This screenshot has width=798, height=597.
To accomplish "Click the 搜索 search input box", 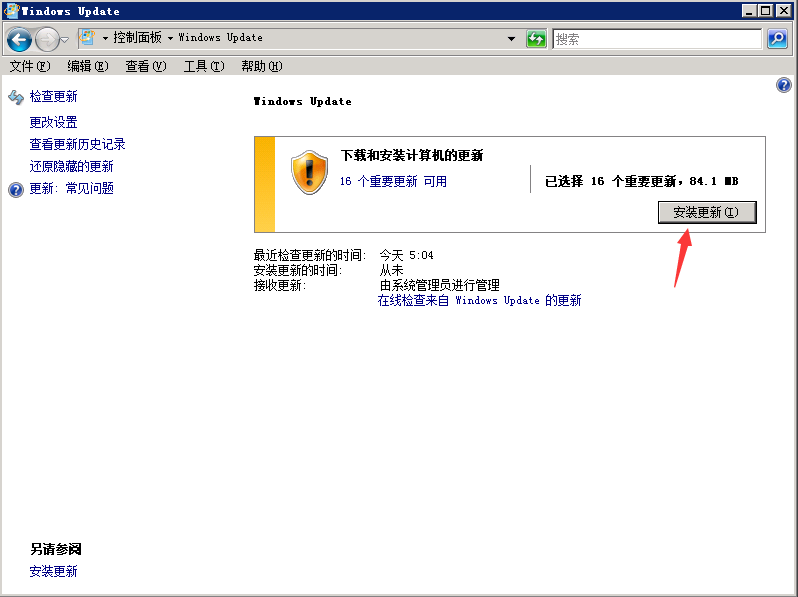I will click(657, 39).
